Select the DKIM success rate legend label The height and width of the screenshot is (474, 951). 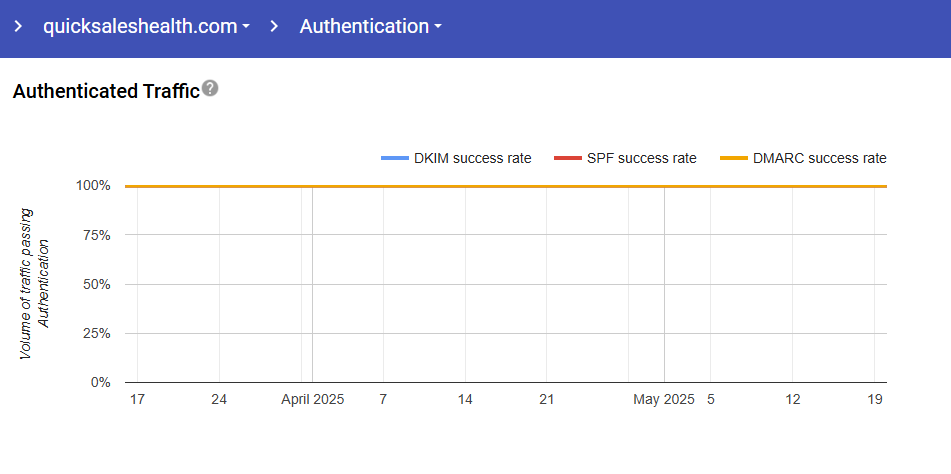pos(472,158)
